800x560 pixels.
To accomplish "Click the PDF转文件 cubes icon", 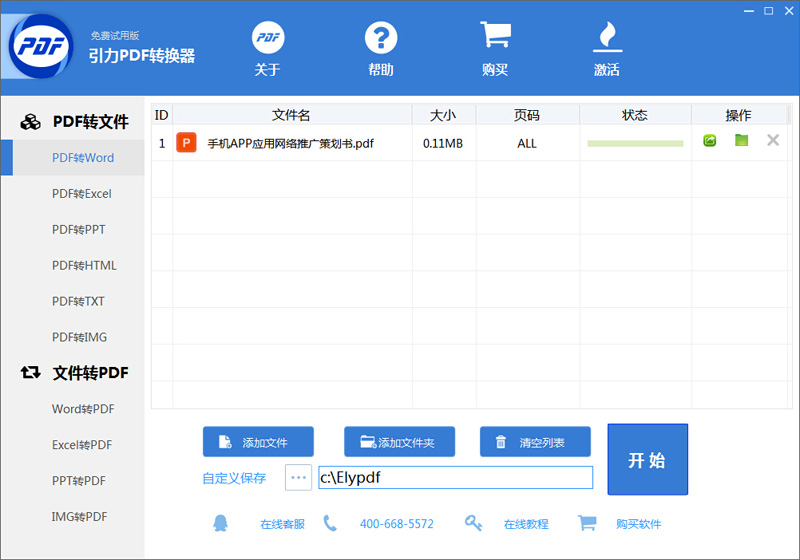I will click(31, 122).
